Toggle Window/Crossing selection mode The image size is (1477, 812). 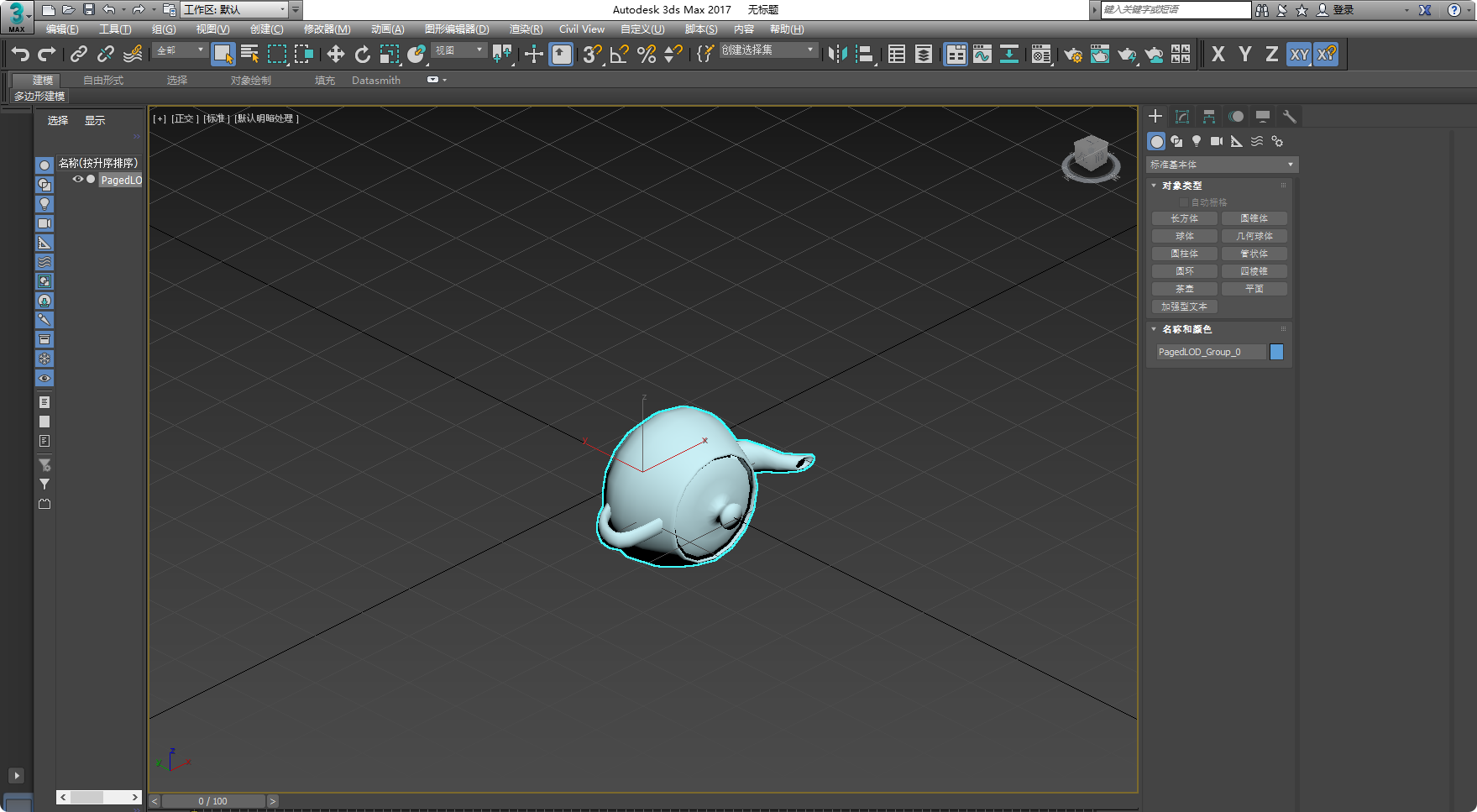click(x=304, y=55)
